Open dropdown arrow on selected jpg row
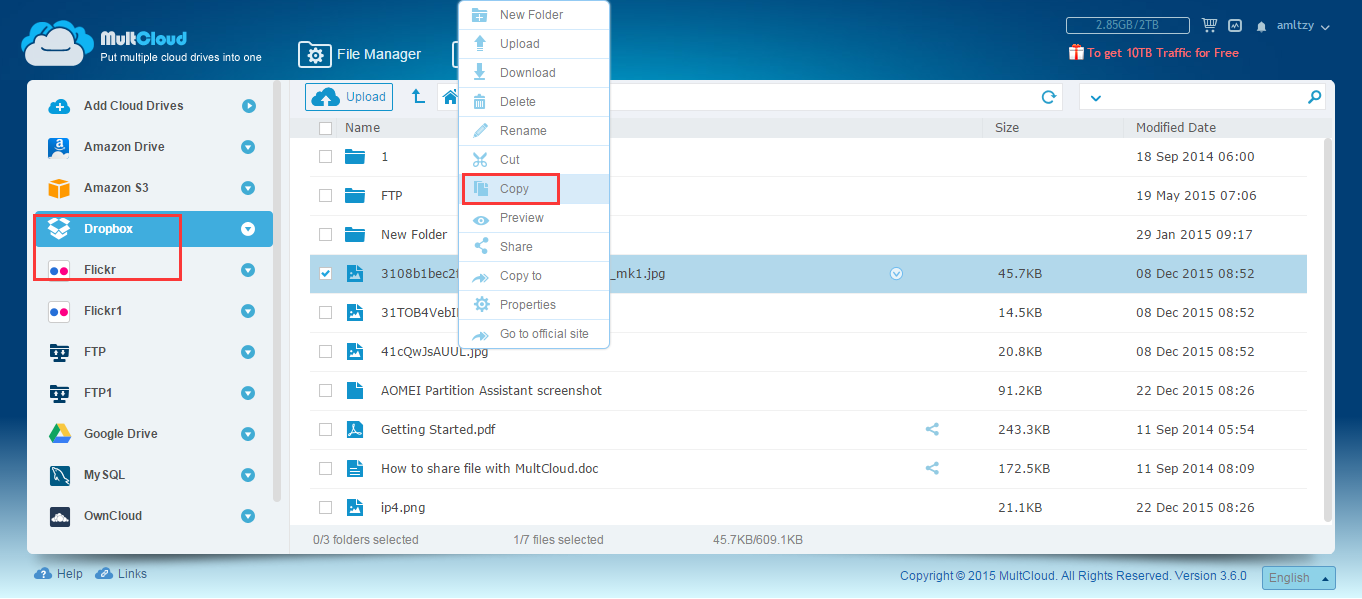This screenshot has width=1362, height=599. [x=896, y=273]
